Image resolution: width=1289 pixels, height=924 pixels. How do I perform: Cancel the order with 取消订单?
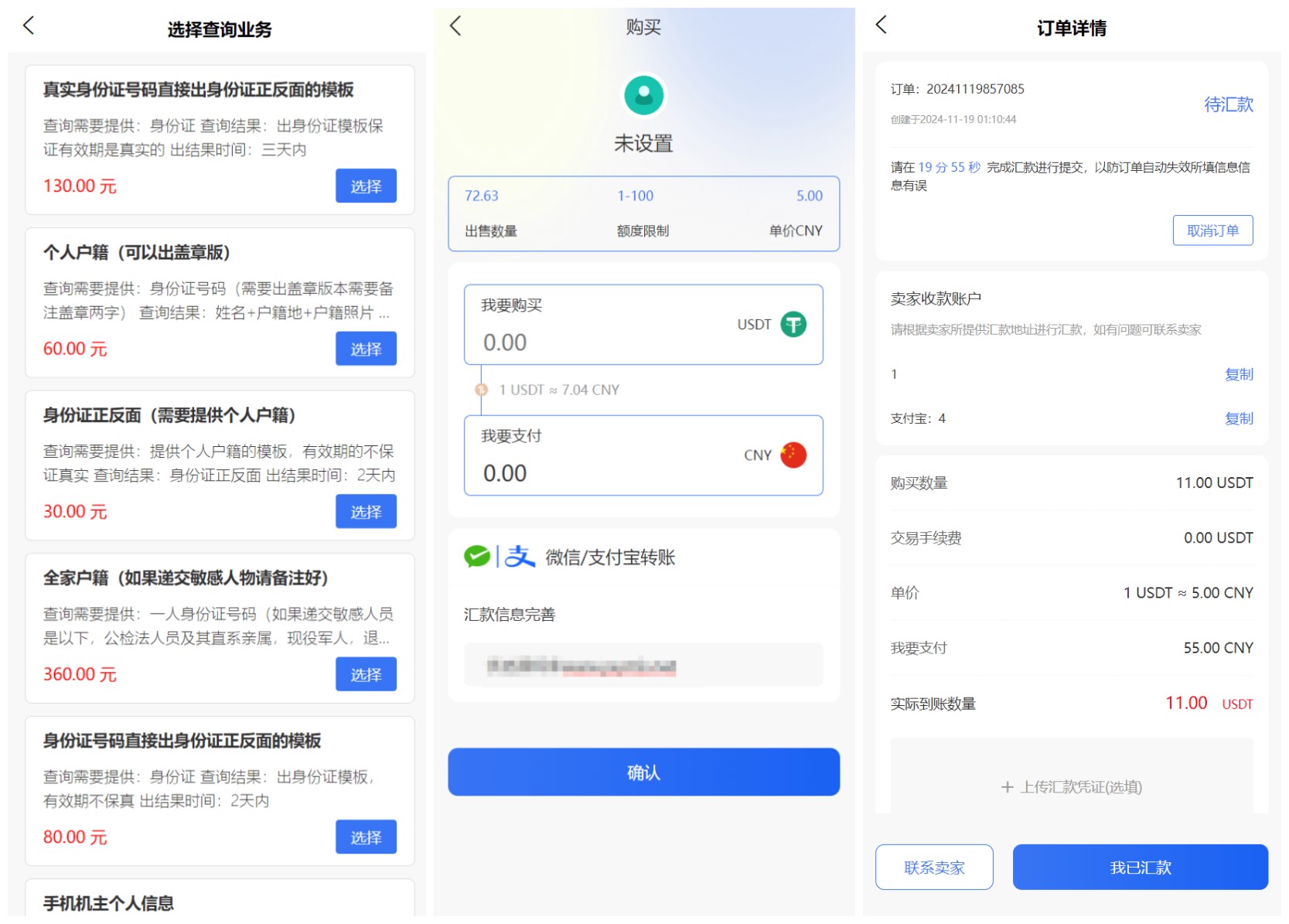coord(1212,230)
